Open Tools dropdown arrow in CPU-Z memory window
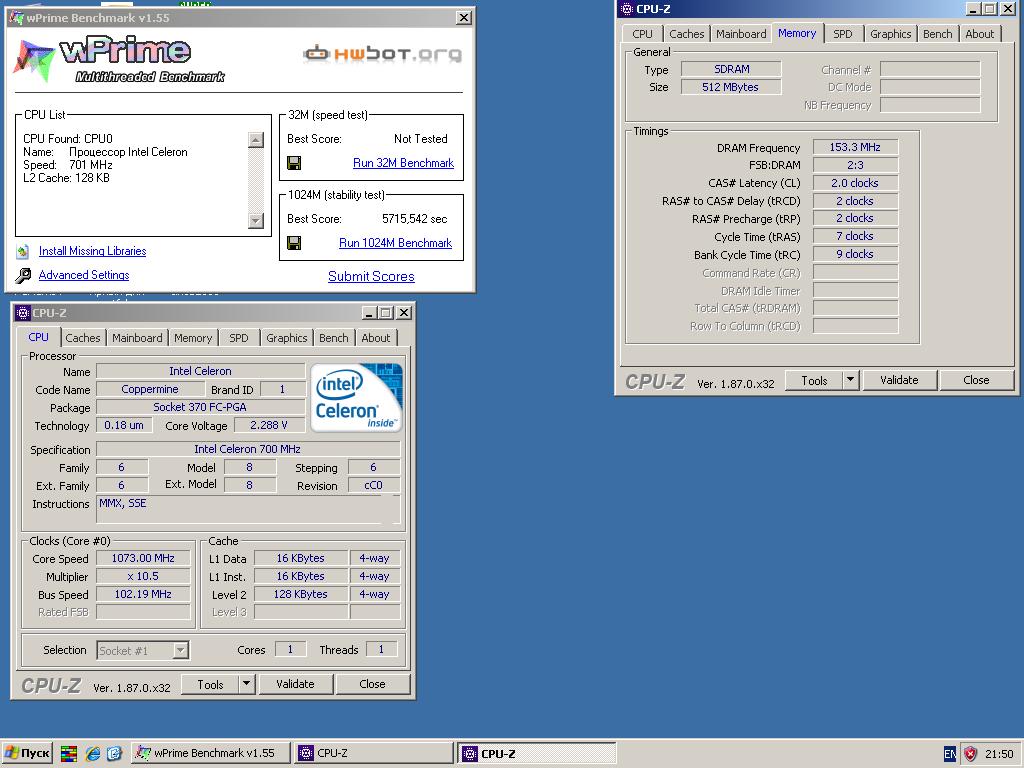Image resolution: width=1024 pixels, height=768 pixels. [x=850, y=380]
